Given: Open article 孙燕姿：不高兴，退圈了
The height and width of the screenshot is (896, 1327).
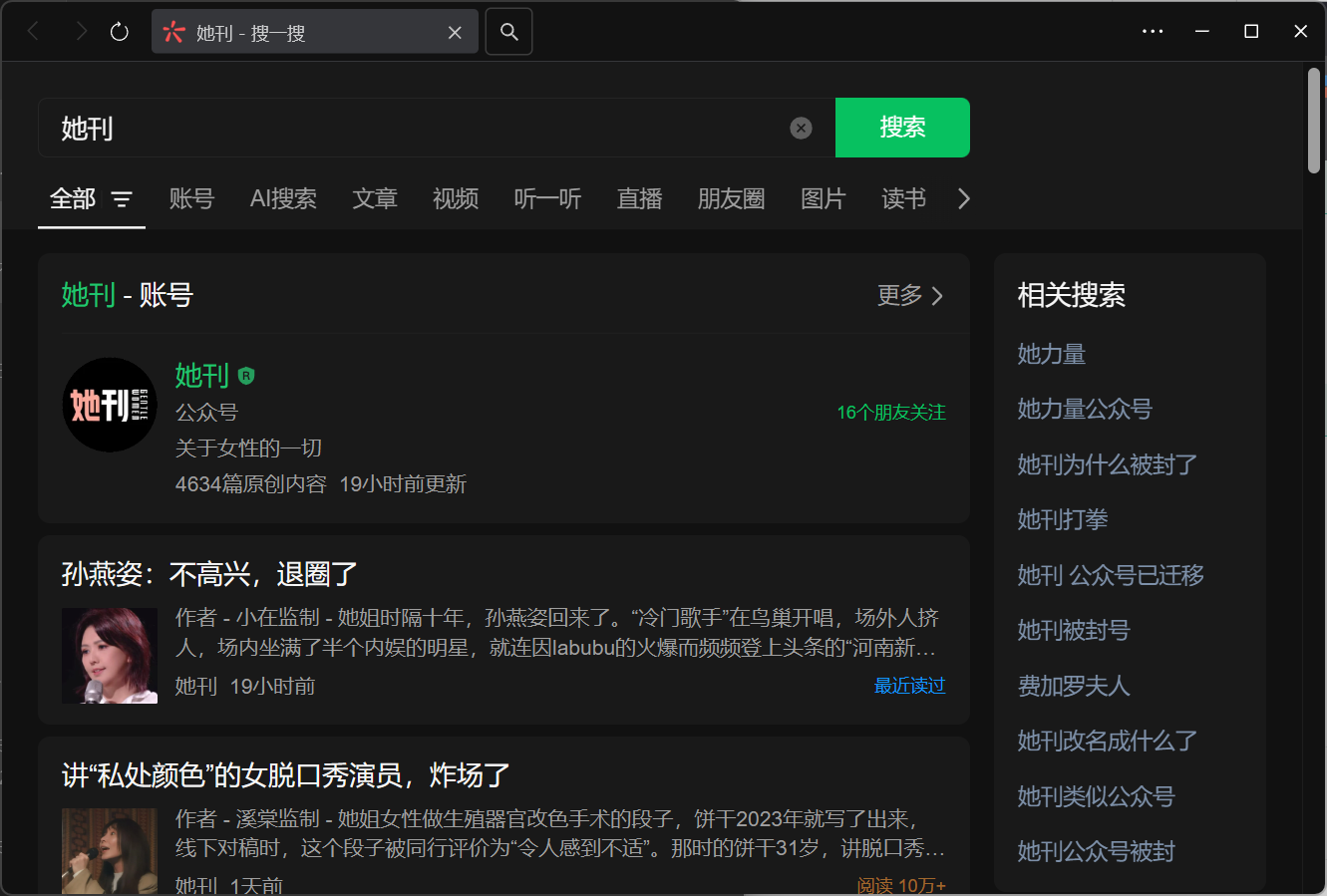Looking at the screenshot, I should tap(209, 574).
